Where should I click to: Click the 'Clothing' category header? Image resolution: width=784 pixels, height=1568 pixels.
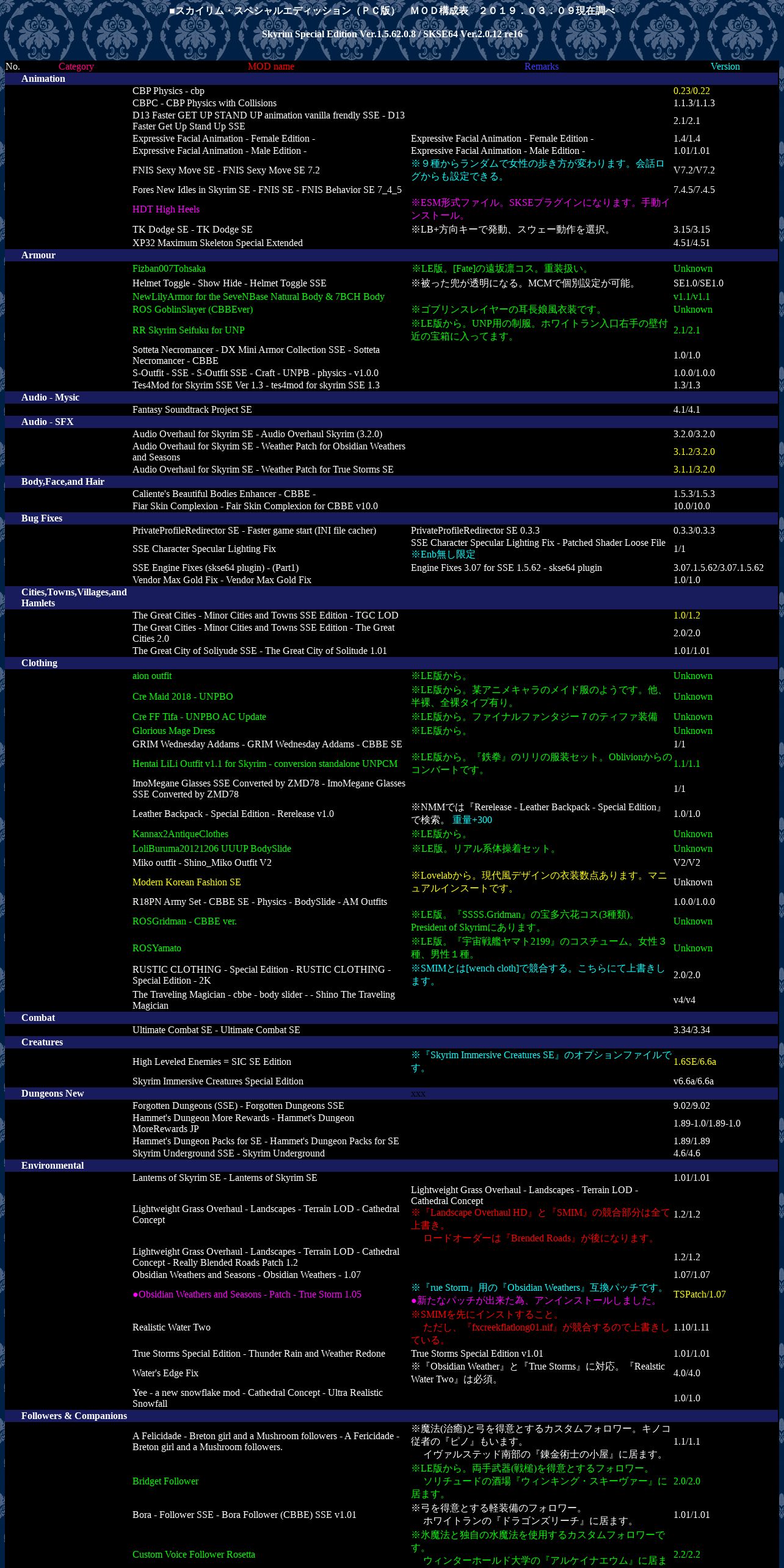39,663
